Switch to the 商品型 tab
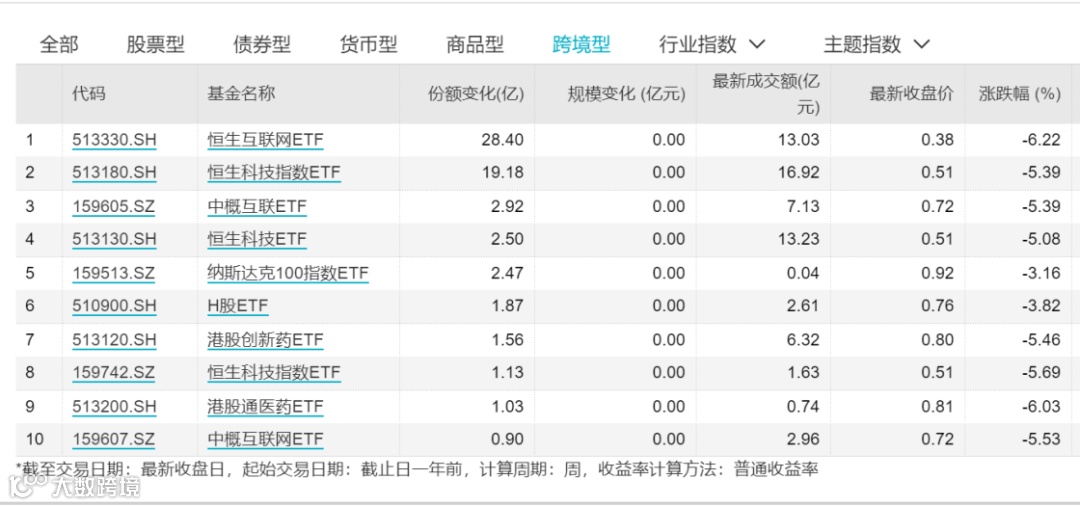 pyautogui.click(x=475, y=45)
